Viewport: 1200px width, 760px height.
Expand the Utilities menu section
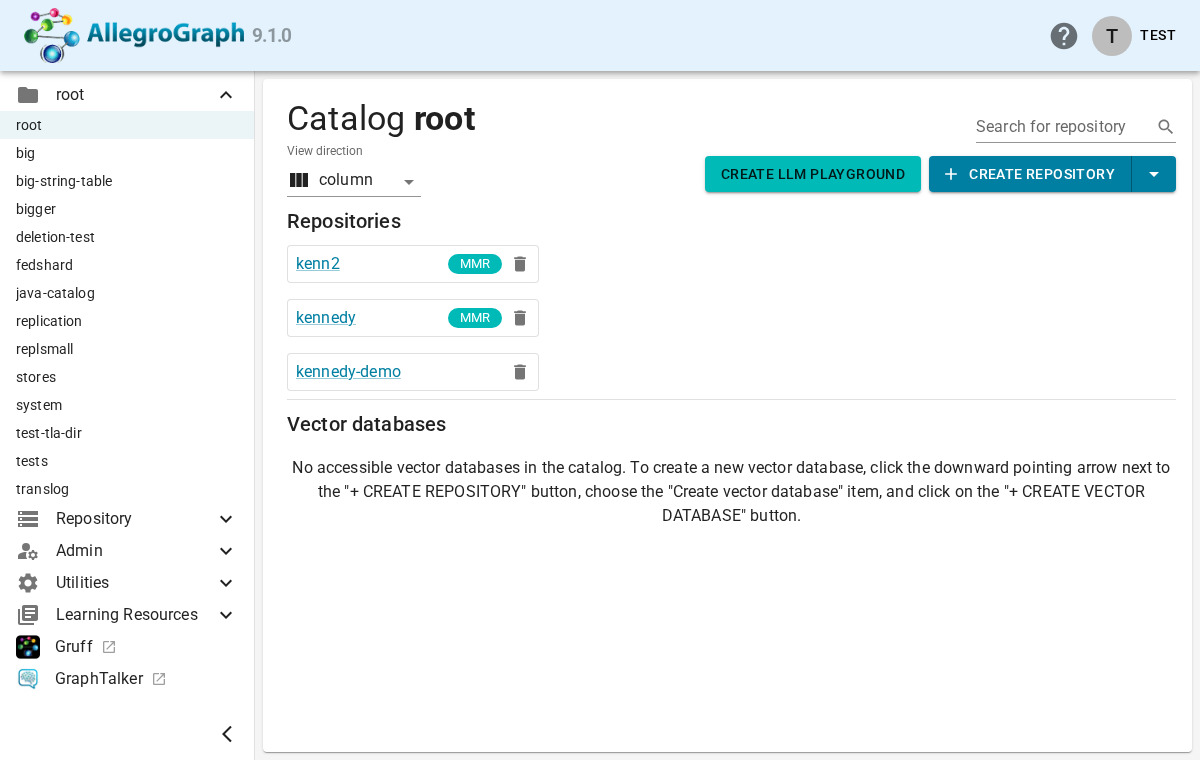pyautogui.click(x=226, y=583)
